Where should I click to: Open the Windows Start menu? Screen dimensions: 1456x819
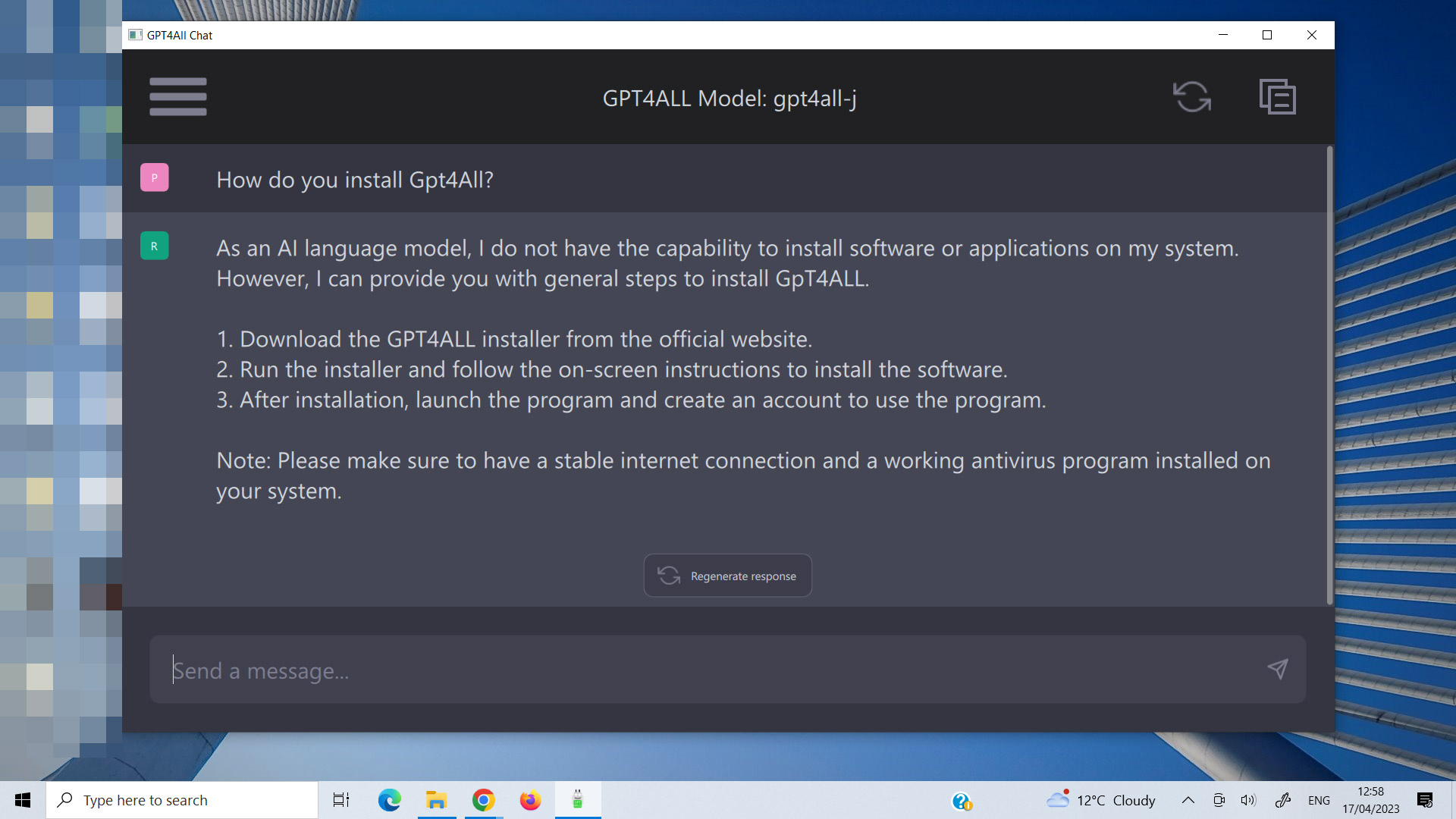pyautogui.click(x=23, y=800)
